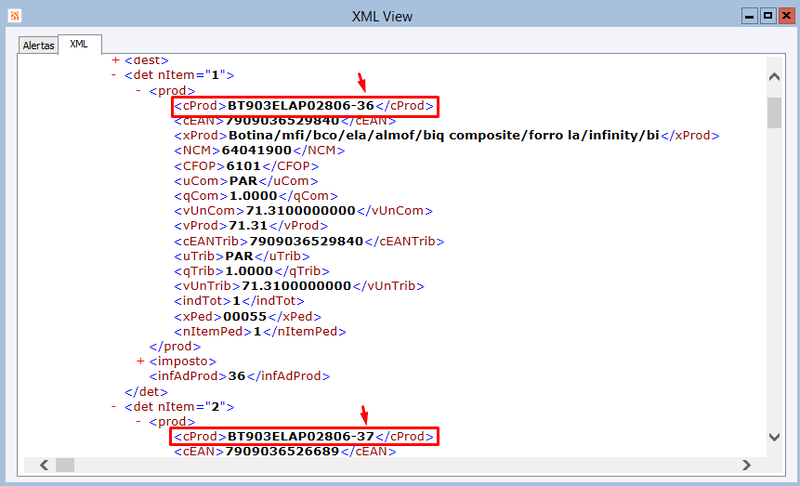The width and height of the screenshot is (800, 486).
Task: Click the nItemPed line
Action: pos(260,331)
